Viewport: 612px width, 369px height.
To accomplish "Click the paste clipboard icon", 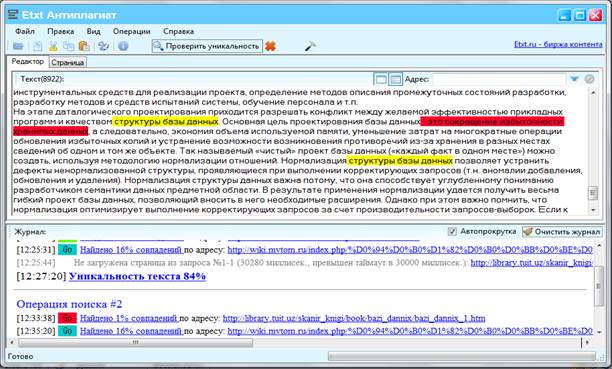I will 84,46.
